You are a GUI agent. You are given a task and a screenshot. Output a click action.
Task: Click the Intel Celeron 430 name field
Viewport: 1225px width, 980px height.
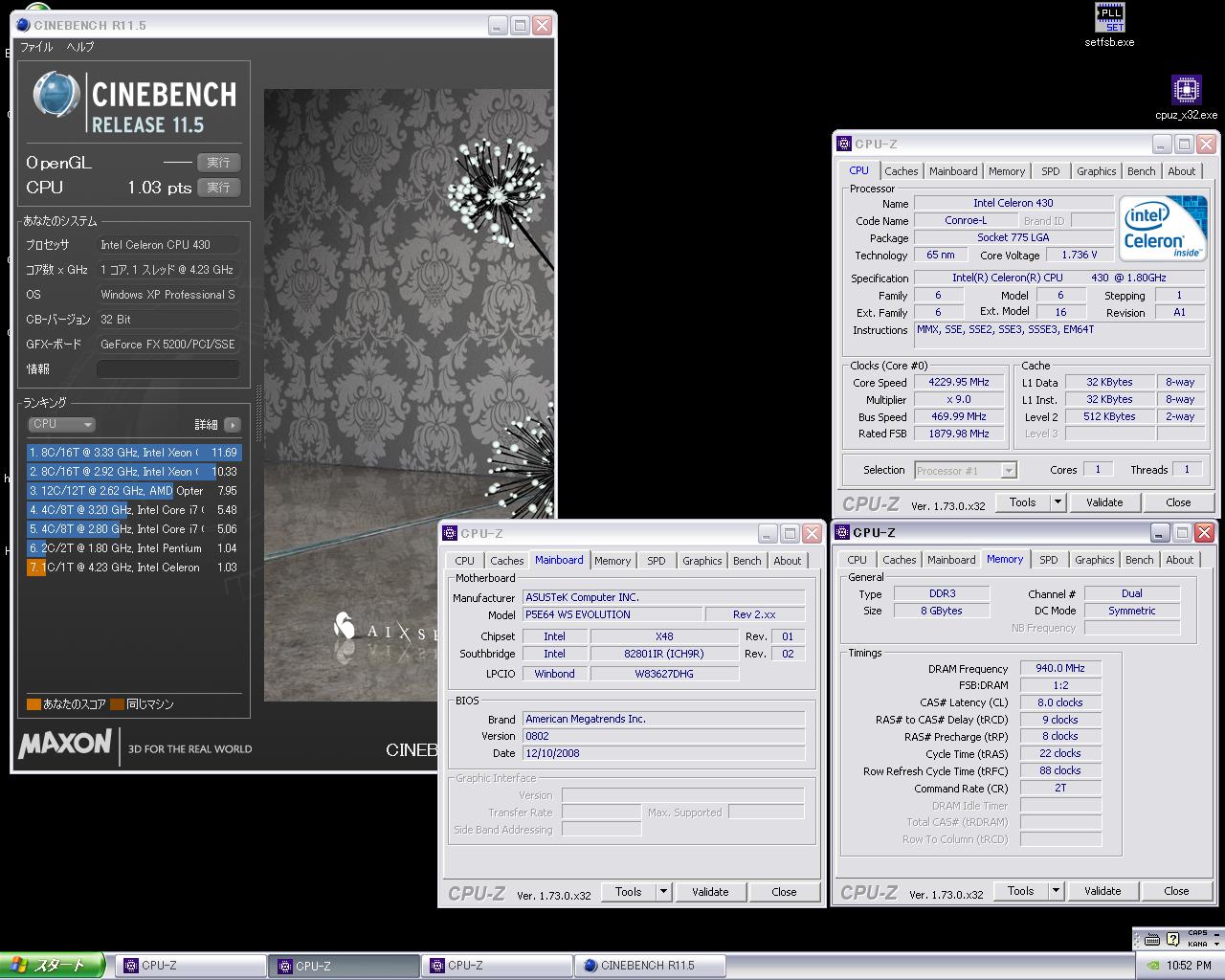click(1013, 204)
